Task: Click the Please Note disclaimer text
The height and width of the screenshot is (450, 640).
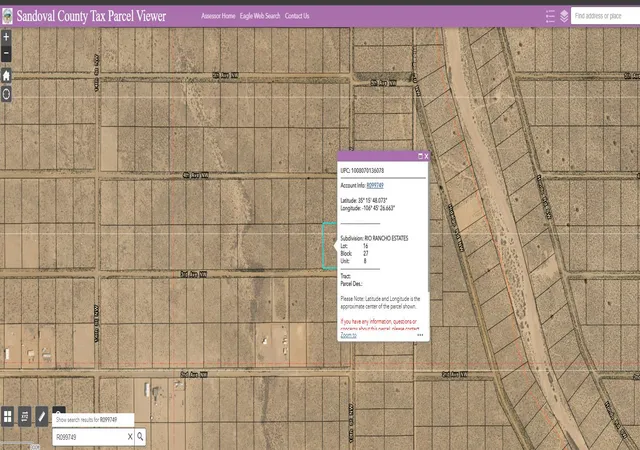Action: point(380,303)
